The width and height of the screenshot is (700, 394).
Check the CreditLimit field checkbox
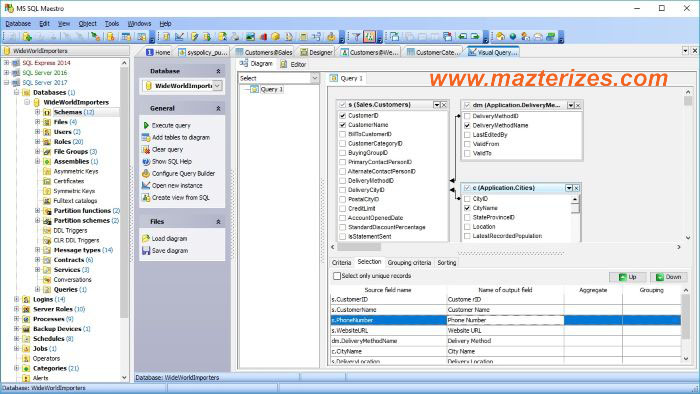(x=342, y=209)
